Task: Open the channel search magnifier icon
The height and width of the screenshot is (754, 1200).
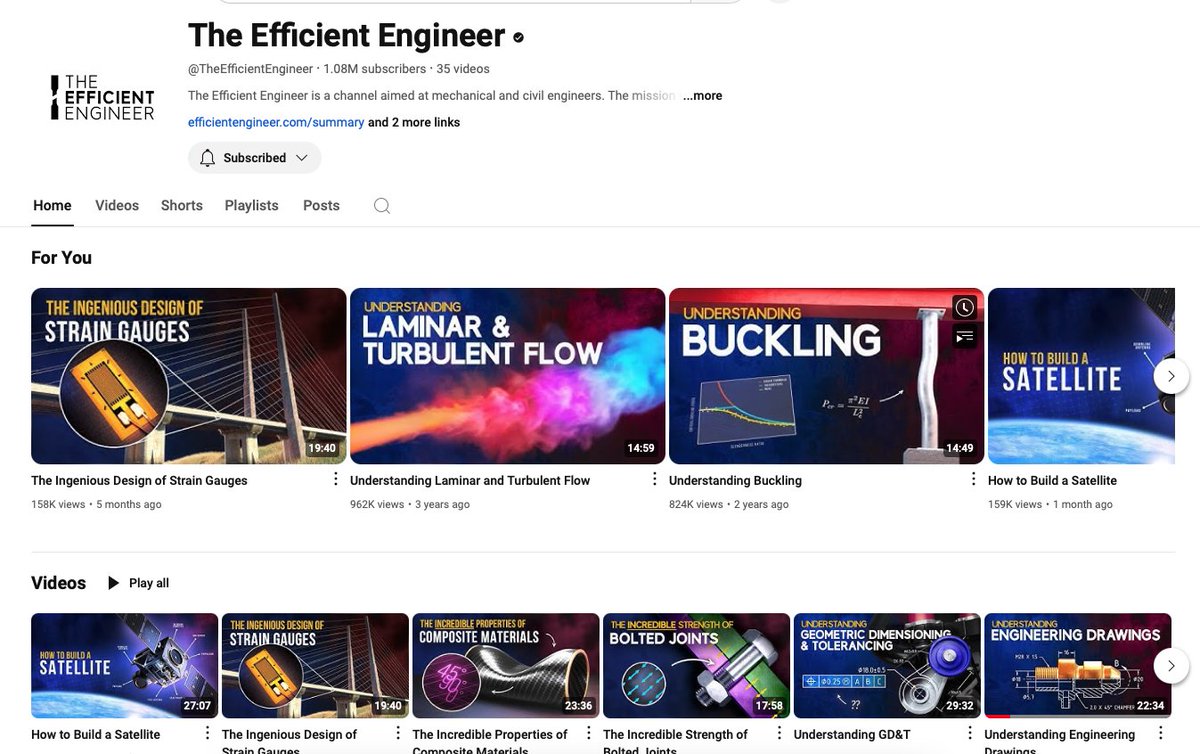Action: click(382, 206)
